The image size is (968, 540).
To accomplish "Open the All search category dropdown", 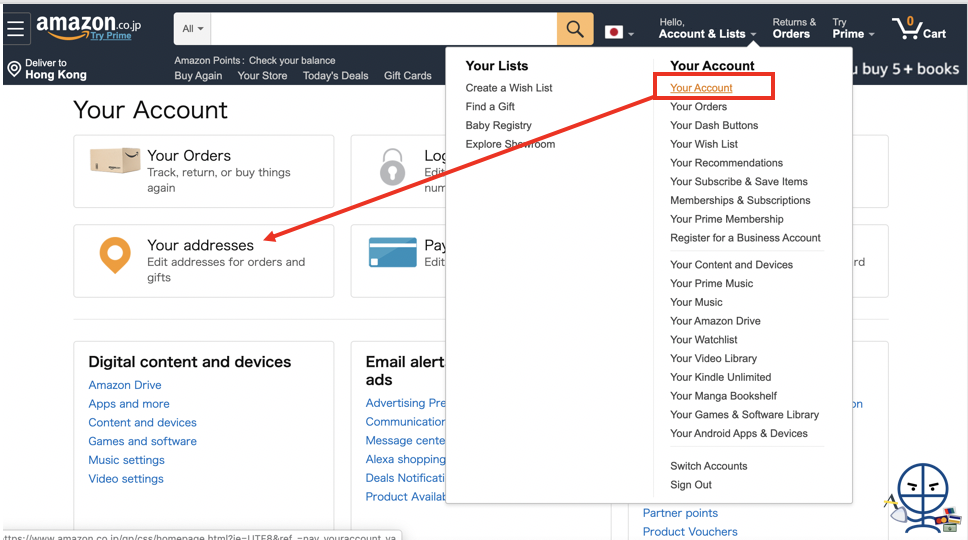I will tap(193, 29).
